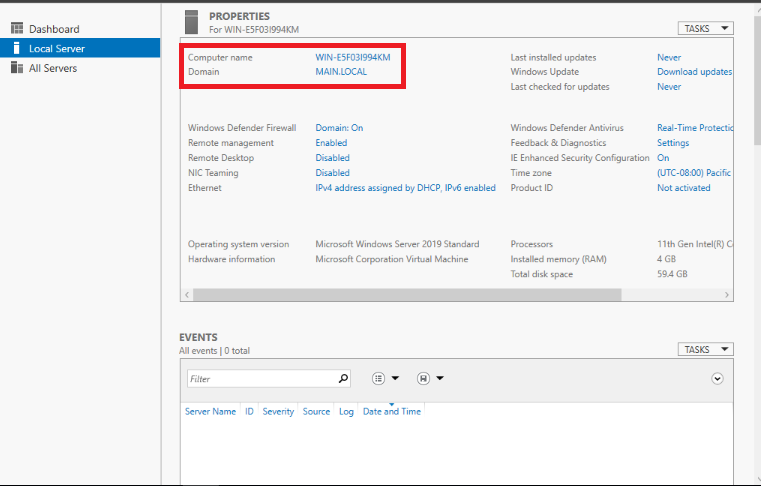Click the 11th Gen Intel processor value

695,244
